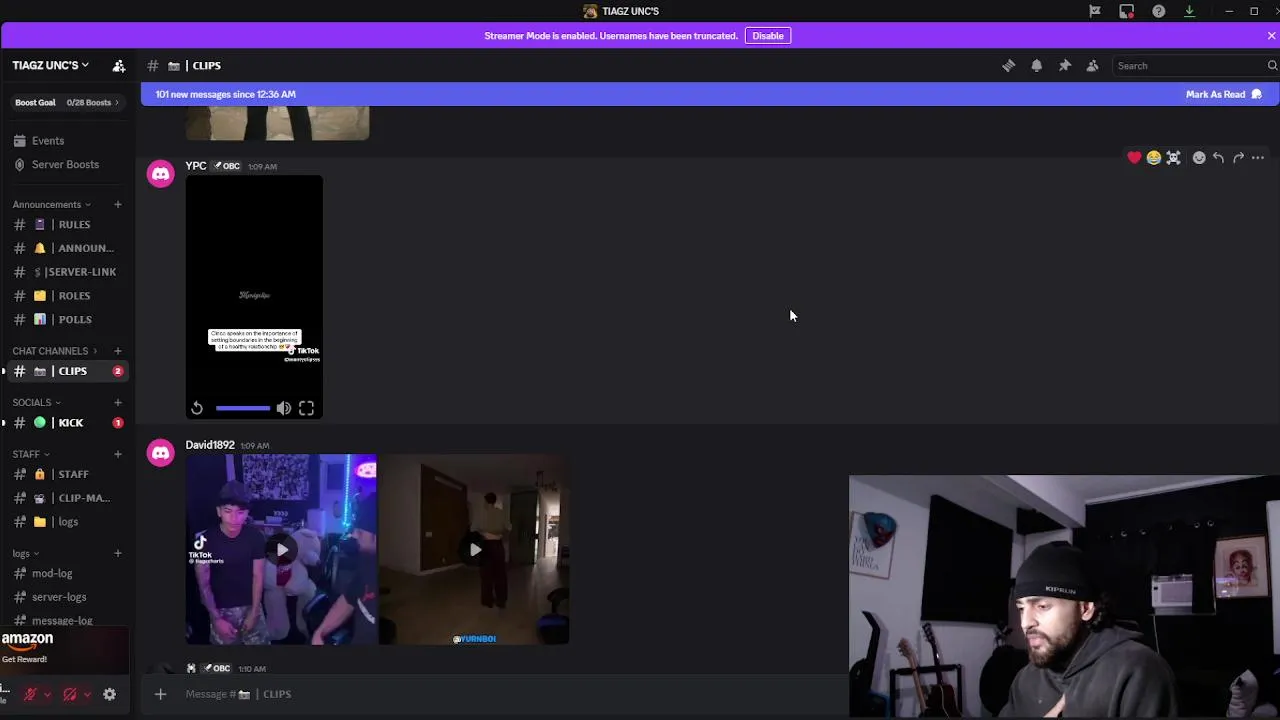The width and height of the screenshot is (1280, 720).
Task: Add channel to CHAT CHANNELS category
Action: (117, 351)
